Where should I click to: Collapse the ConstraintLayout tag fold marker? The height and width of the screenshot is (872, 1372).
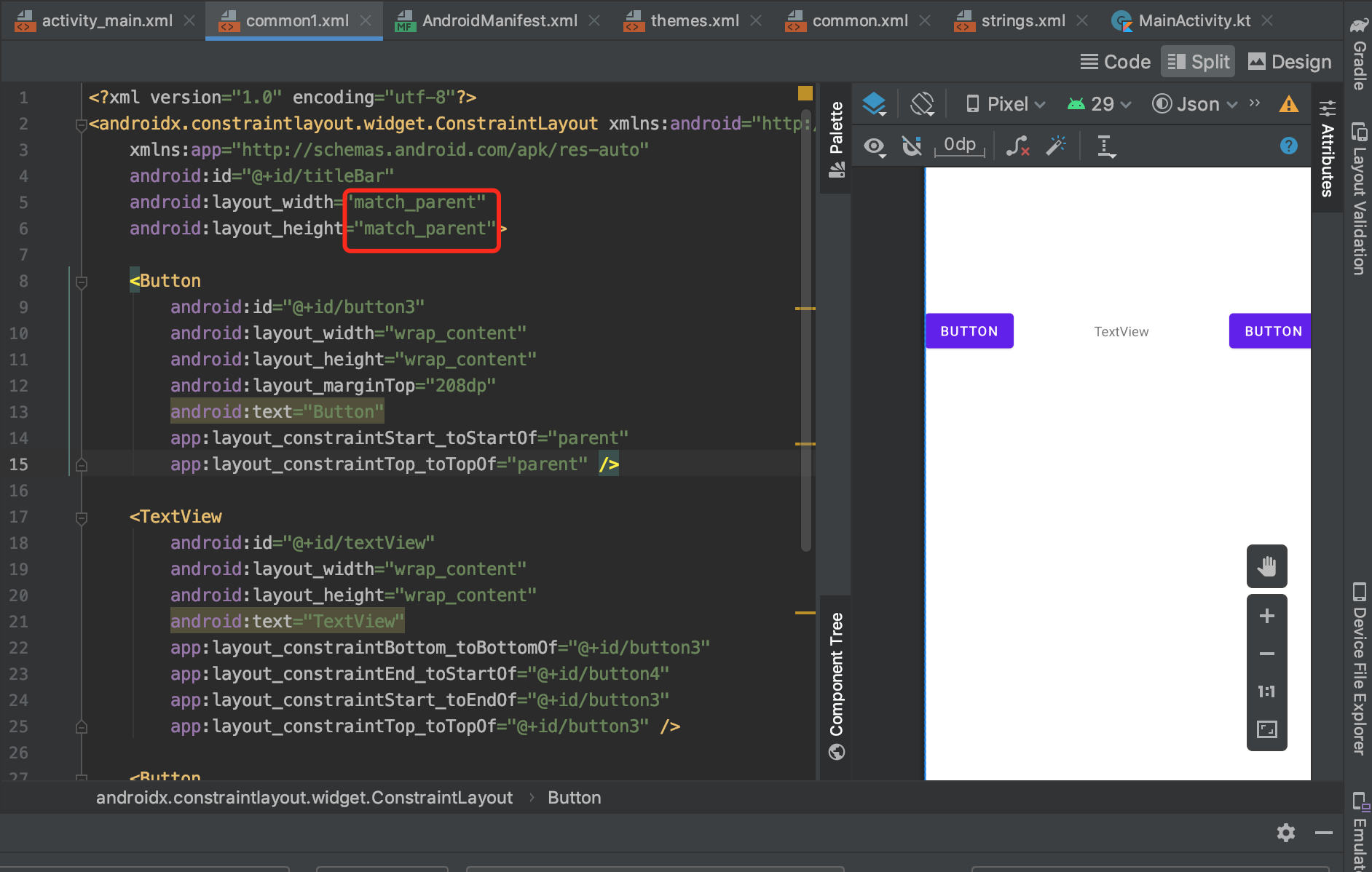[x=82, y=124]
